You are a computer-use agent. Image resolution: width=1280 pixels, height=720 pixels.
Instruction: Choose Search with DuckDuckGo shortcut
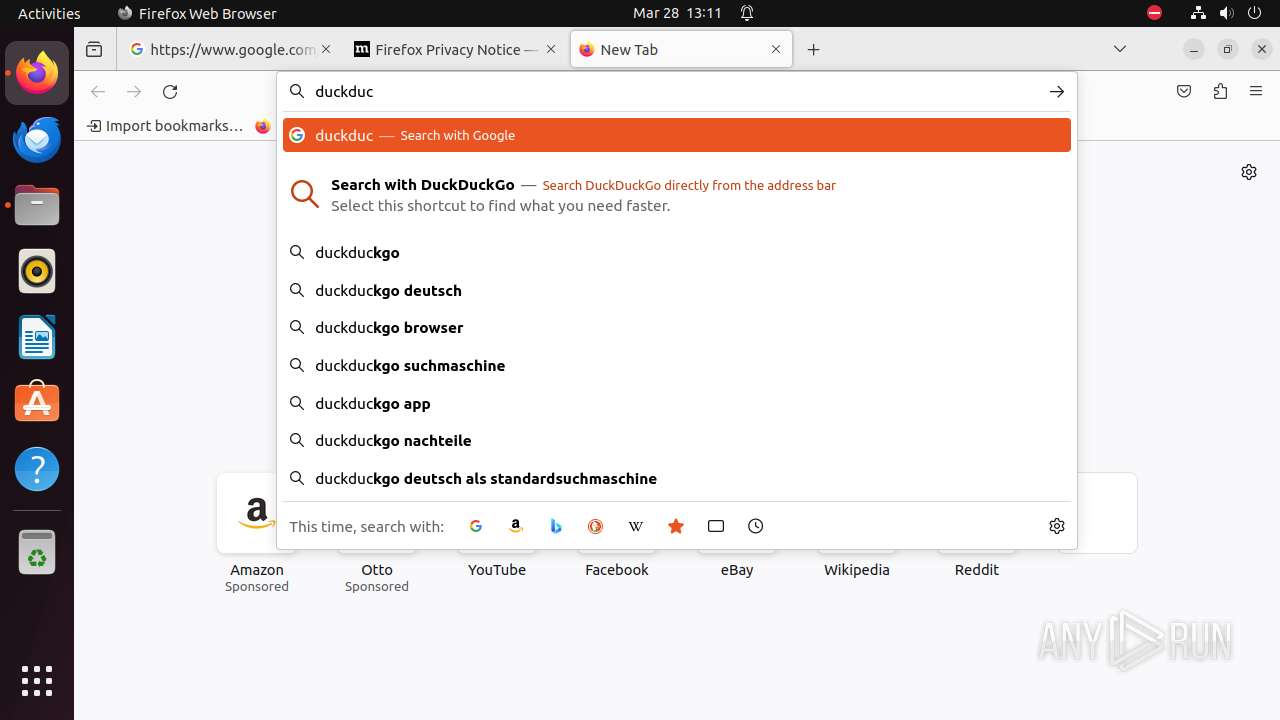pyautogui.click(x=677, y=195)
